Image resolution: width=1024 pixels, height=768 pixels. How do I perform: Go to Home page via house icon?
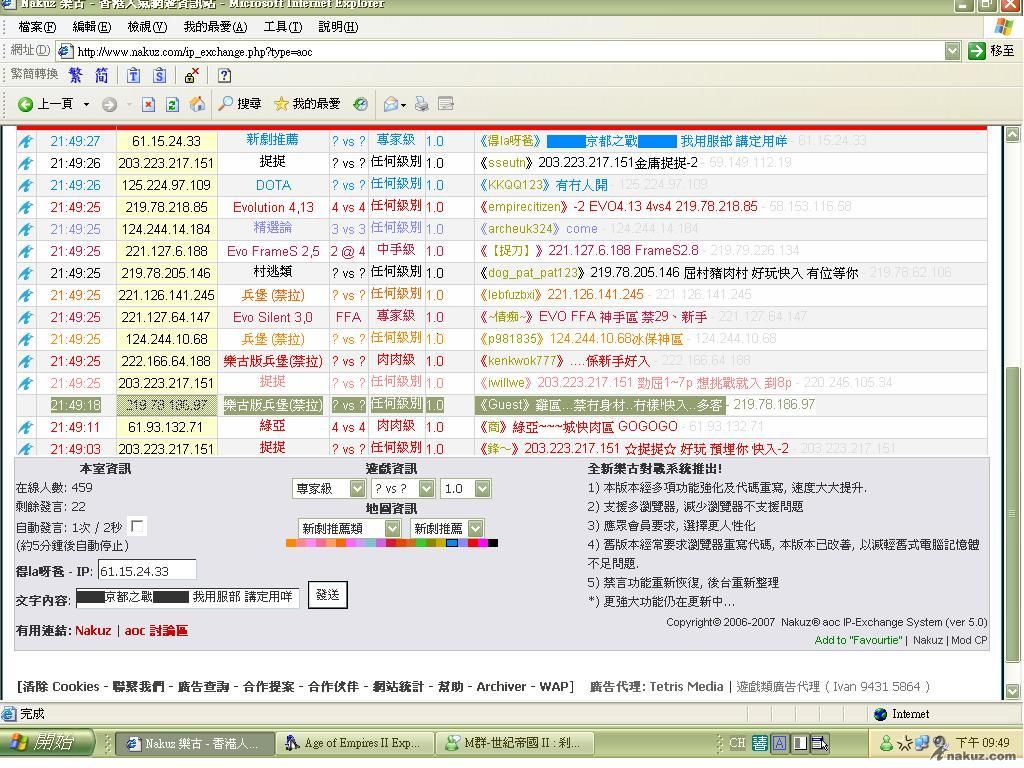[197, 104]
